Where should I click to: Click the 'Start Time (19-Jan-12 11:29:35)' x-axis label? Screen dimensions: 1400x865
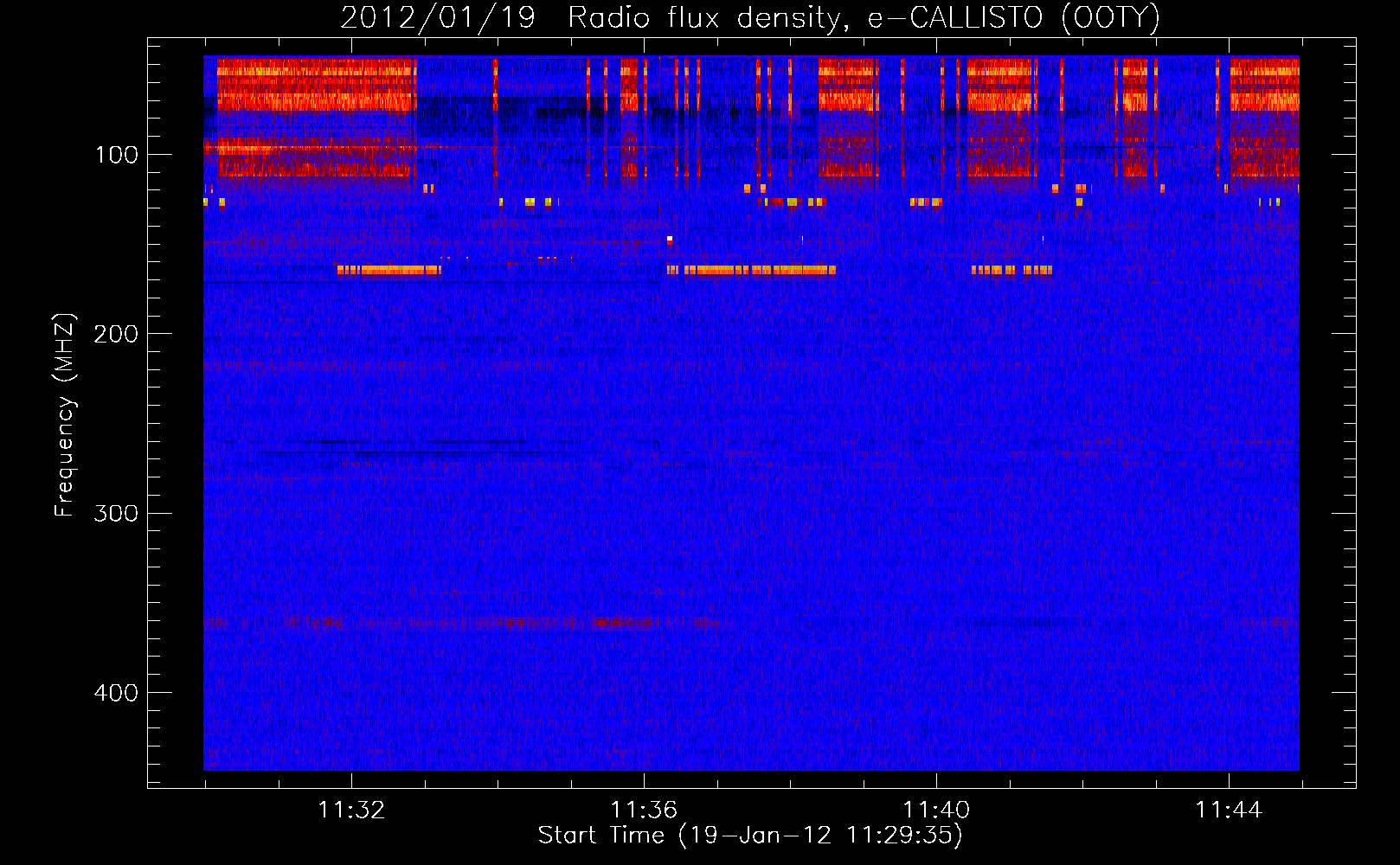(750, 836)
